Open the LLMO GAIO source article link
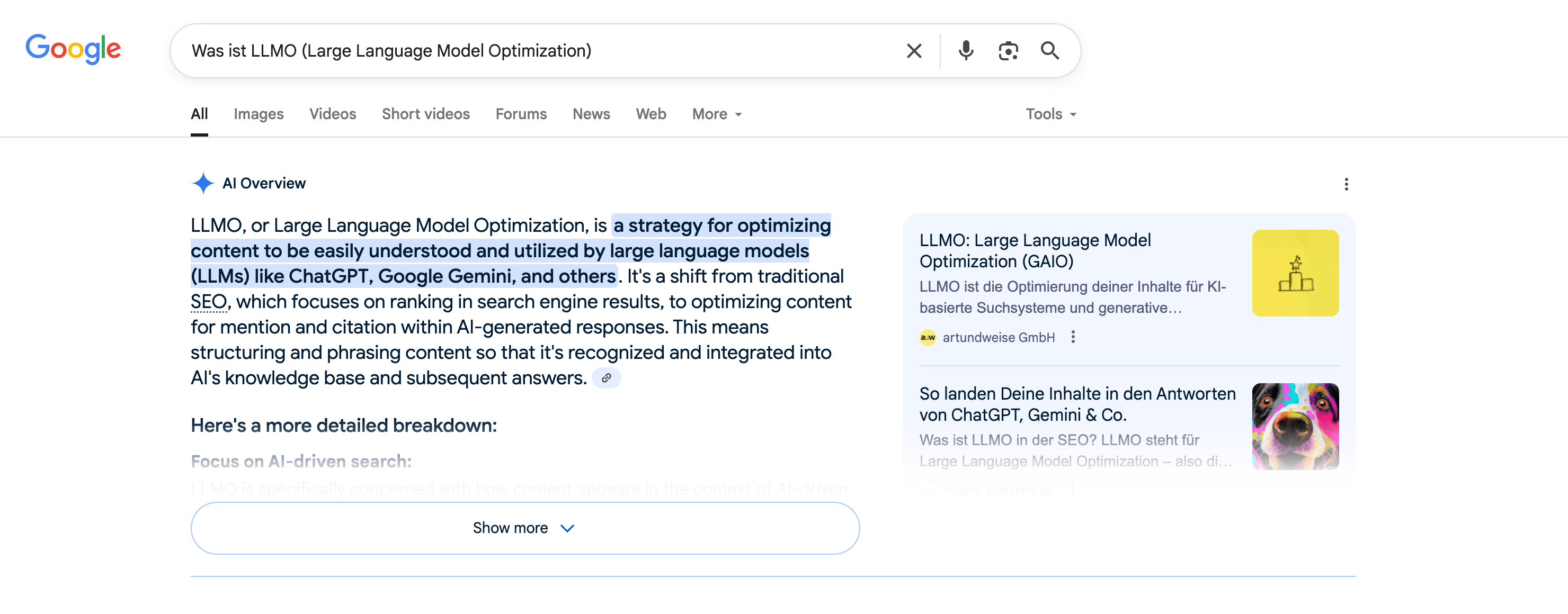The width and height of the screenshot is (1568, 614). coord(1035,250)
